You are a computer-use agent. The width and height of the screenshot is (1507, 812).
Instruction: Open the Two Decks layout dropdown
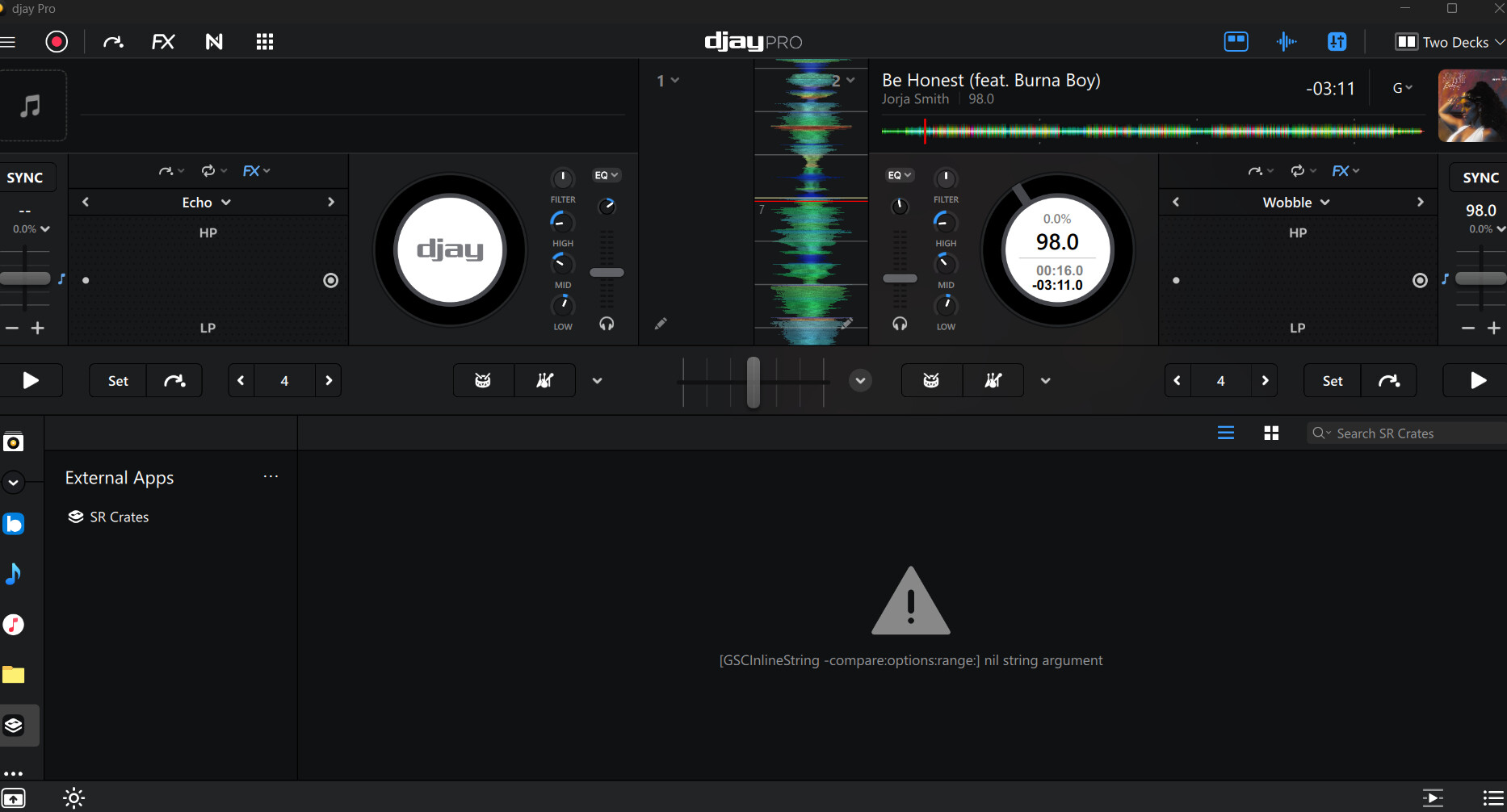pyautogui.click(x=1450, y=42)
